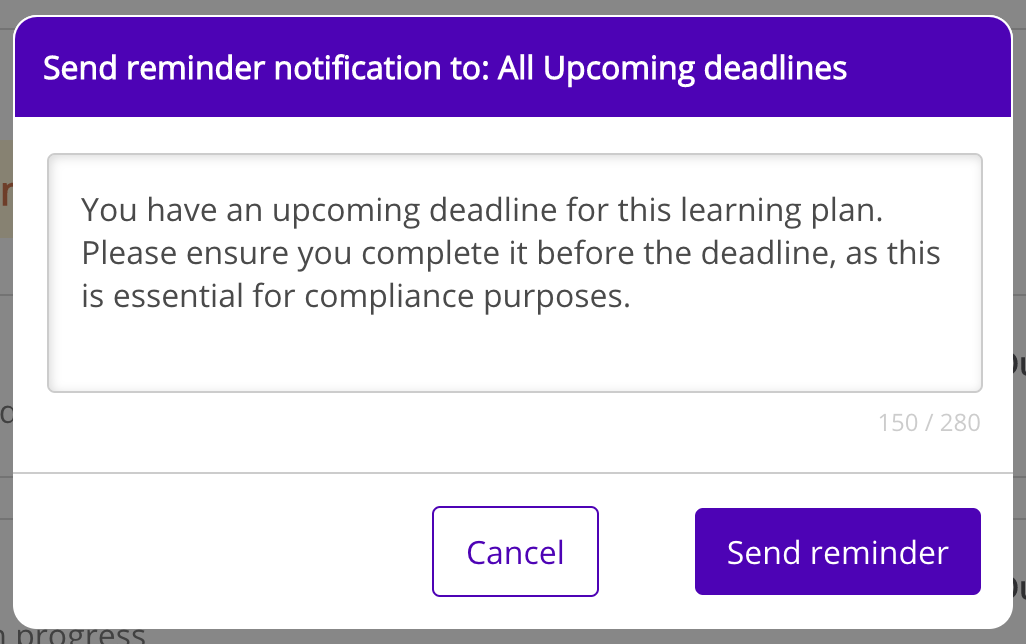Click empty footer area left of Cancel
Image resolution: width=1026 pixels, height=644 pixels.
pos(220,552)
